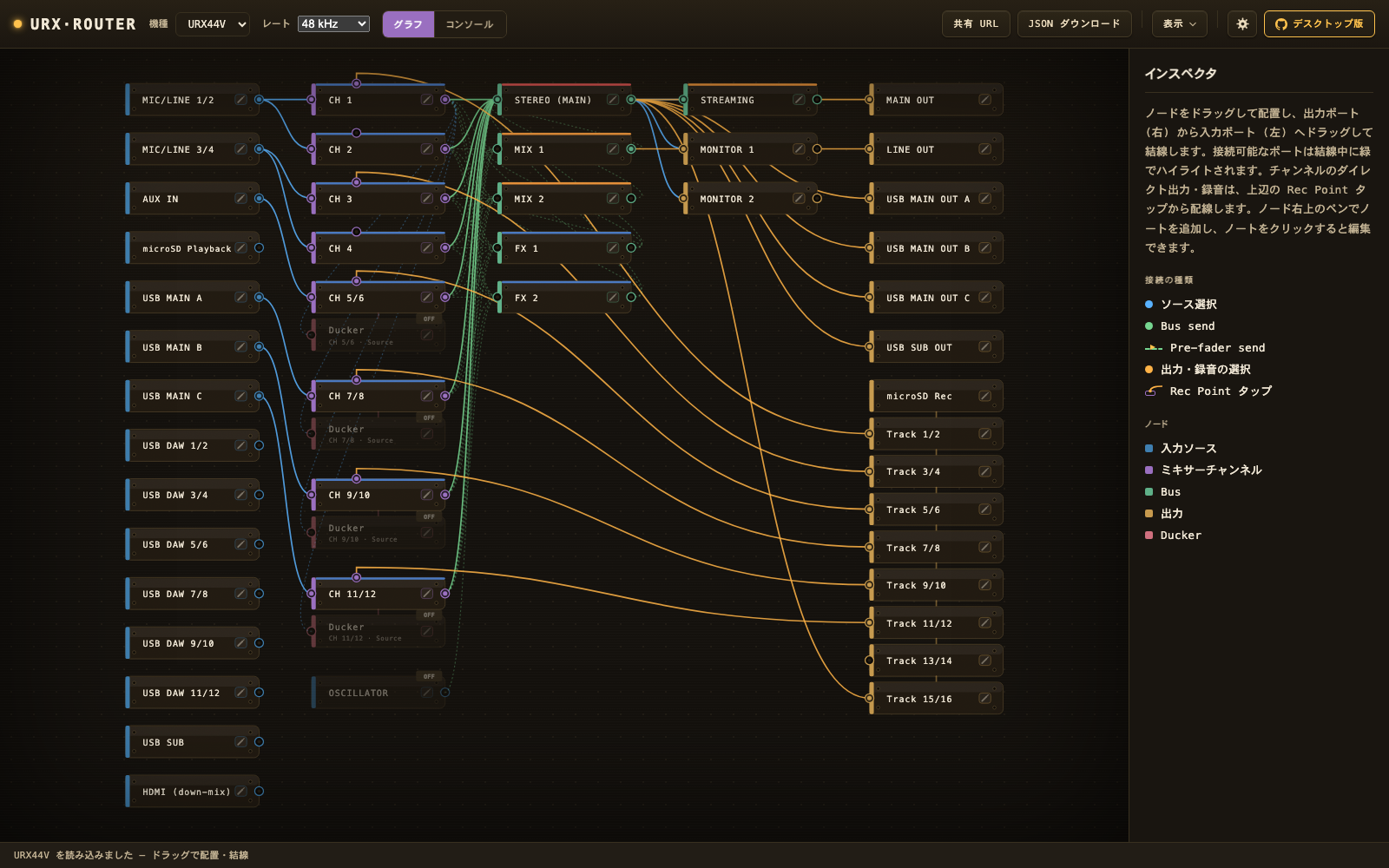
Task: Click the pencil note icon on MIC/LINE 1/2
Action: [240, 100]
